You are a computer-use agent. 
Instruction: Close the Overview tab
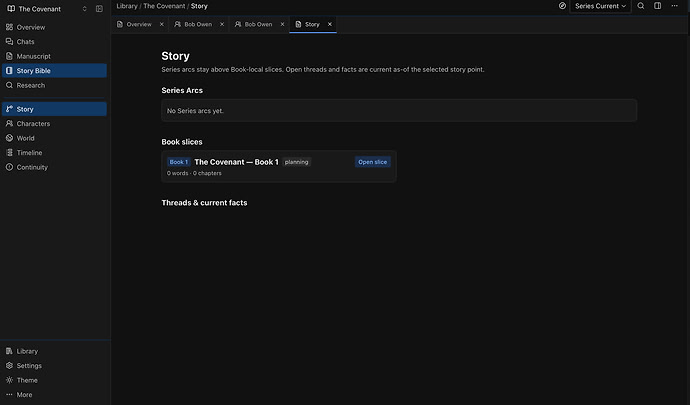161,25
